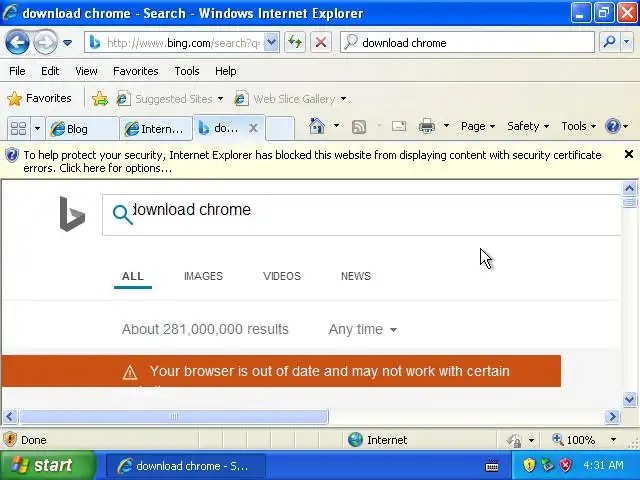Viewport: 640px width, 480px height.
Task: Expand the Print options dropdown arrow
Action: click(x=446, y=126)
